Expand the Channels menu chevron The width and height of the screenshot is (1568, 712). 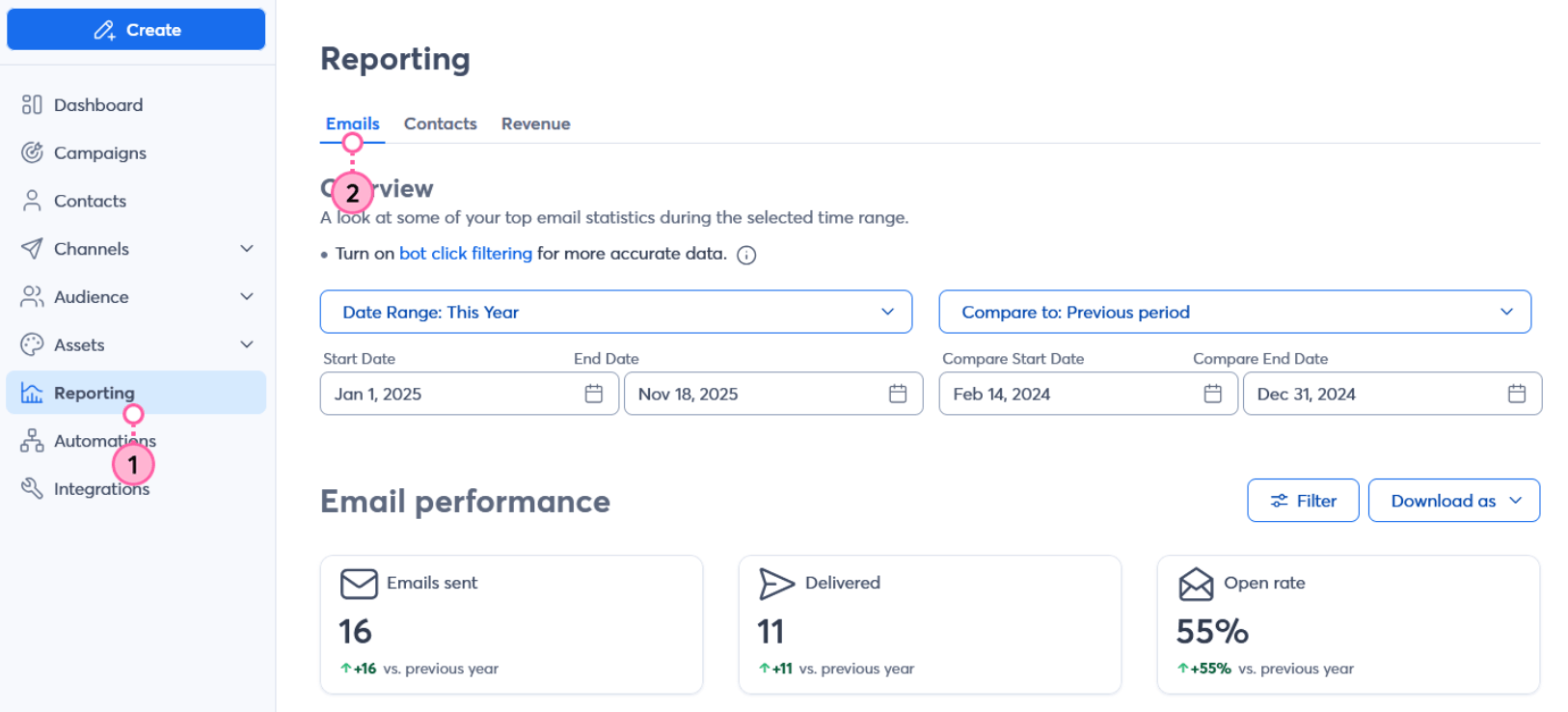[x=247, y=249]
